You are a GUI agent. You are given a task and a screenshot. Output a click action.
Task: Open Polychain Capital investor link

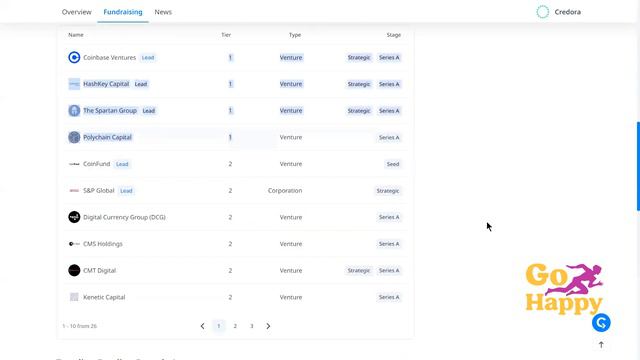[107, 137]
